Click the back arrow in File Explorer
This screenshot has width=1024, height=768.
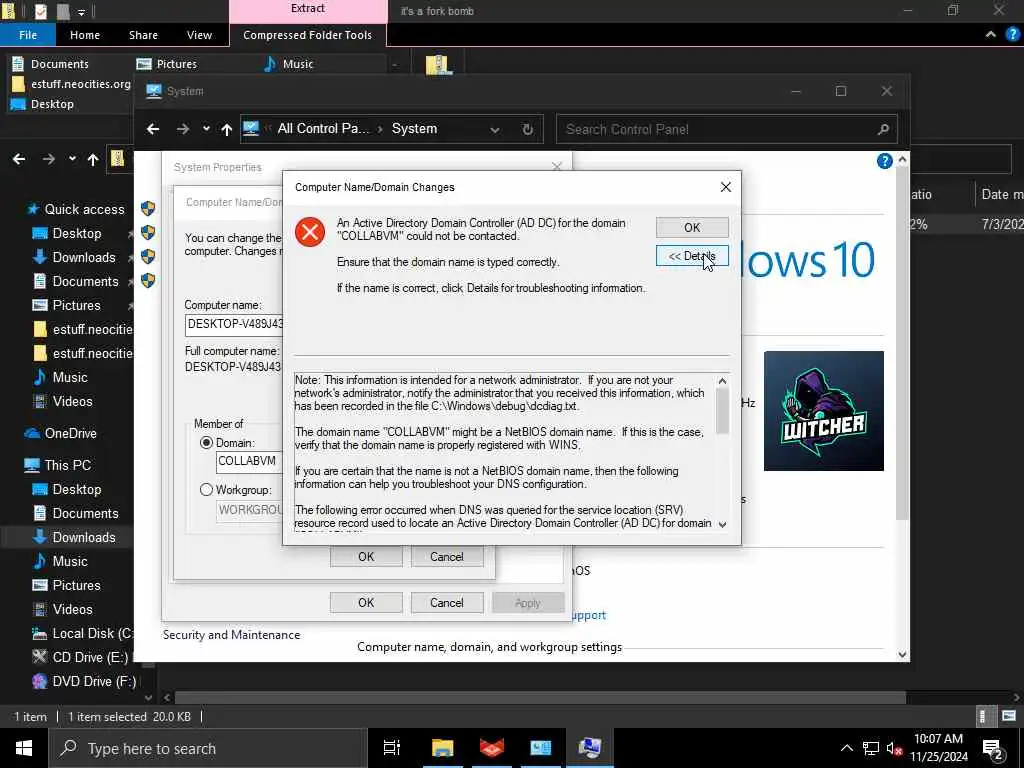click(x=19, y=159)
